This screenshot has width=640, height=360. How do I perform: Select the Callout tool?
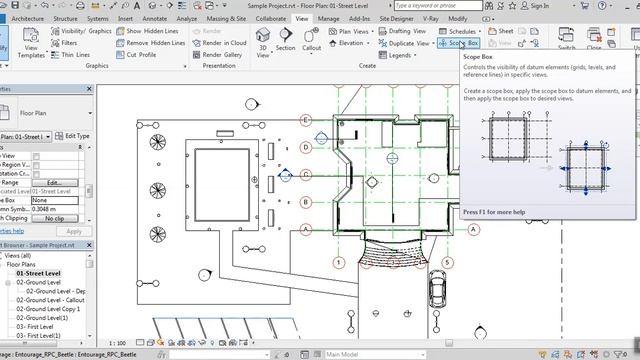pos(311,39)
